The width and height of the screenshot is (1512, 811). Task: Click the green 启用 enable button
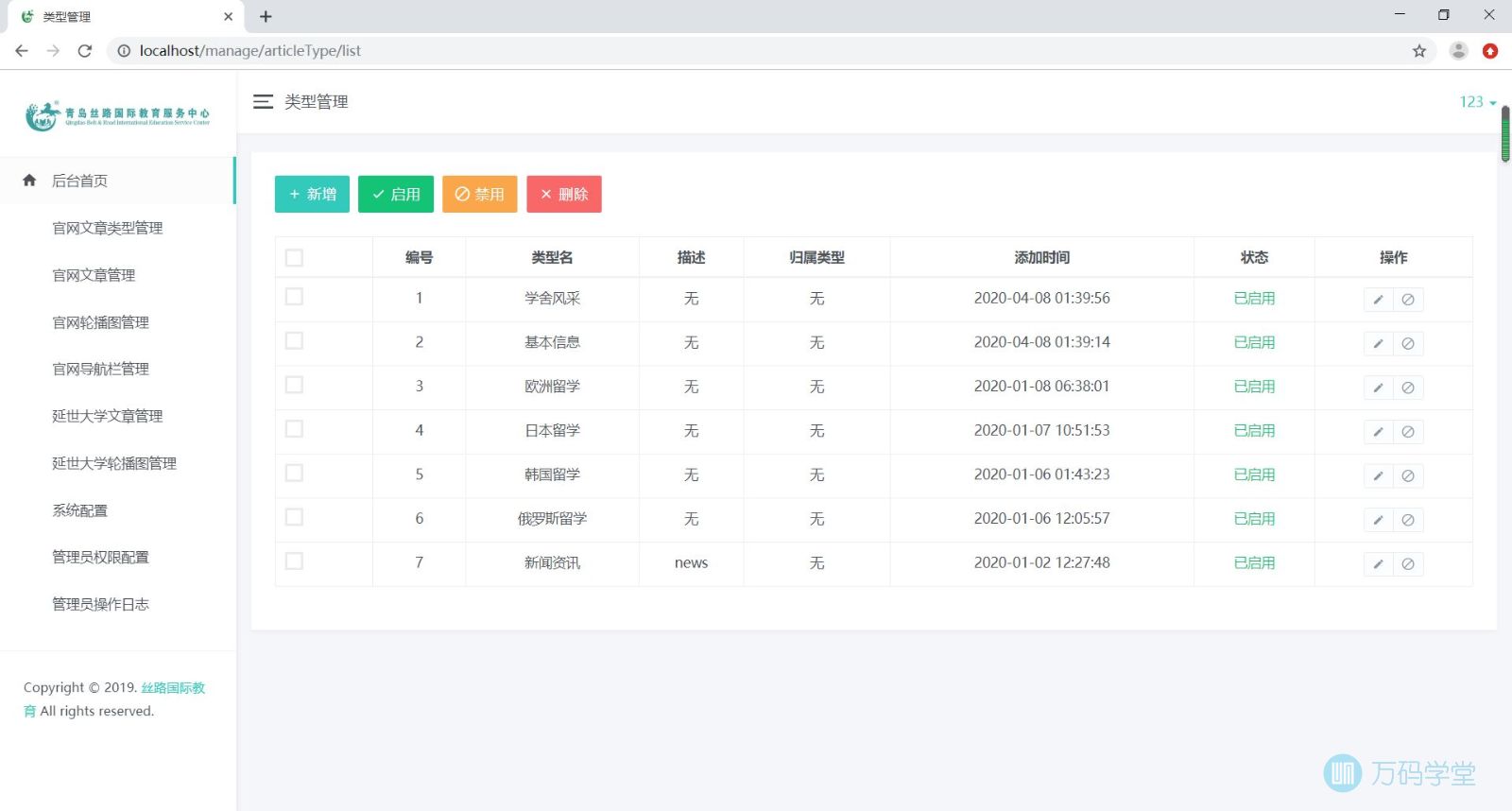coord(396,194)
